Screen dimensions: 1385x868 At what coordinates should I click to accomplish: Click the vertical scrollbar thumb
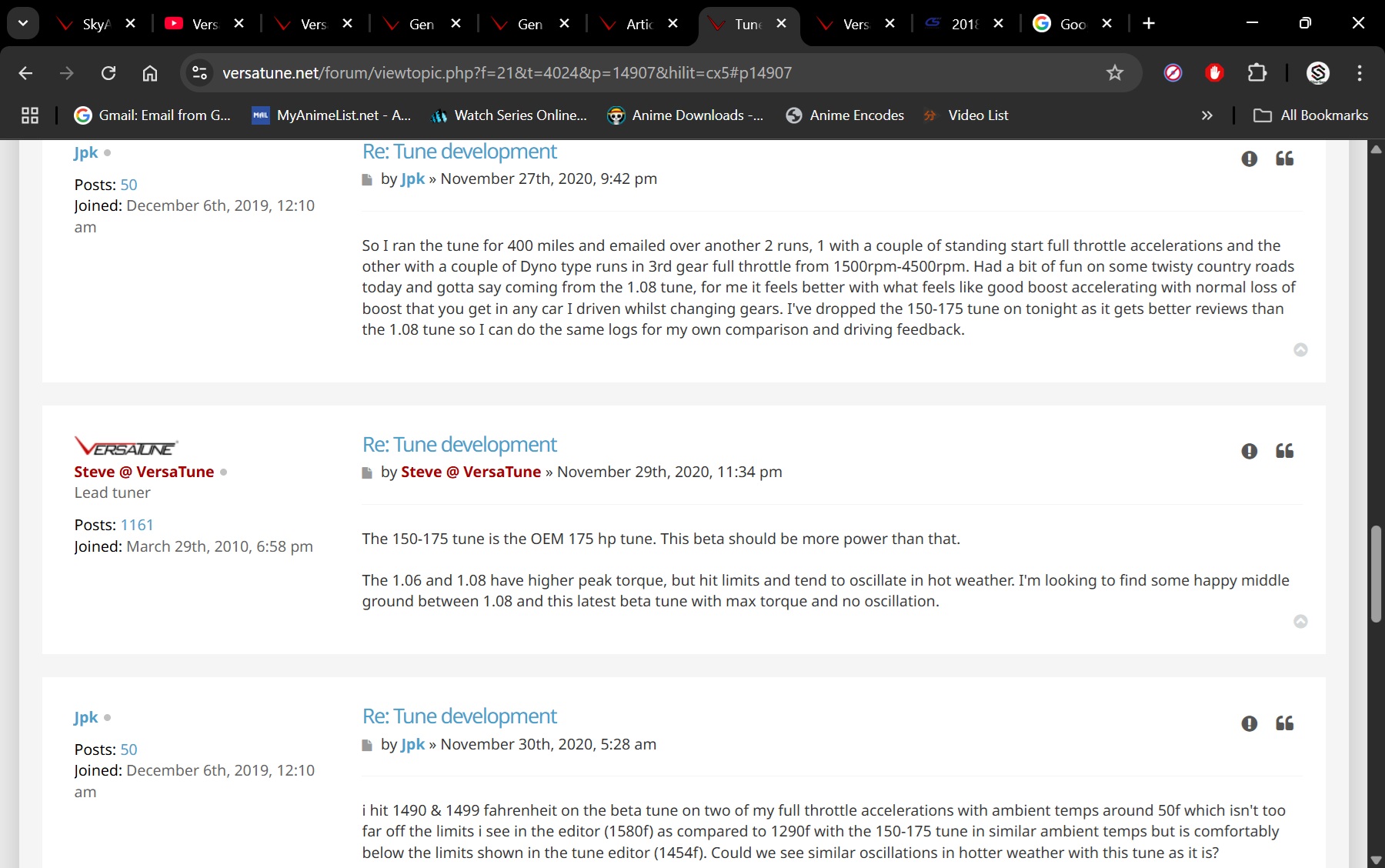click(x=1376, y=573)
